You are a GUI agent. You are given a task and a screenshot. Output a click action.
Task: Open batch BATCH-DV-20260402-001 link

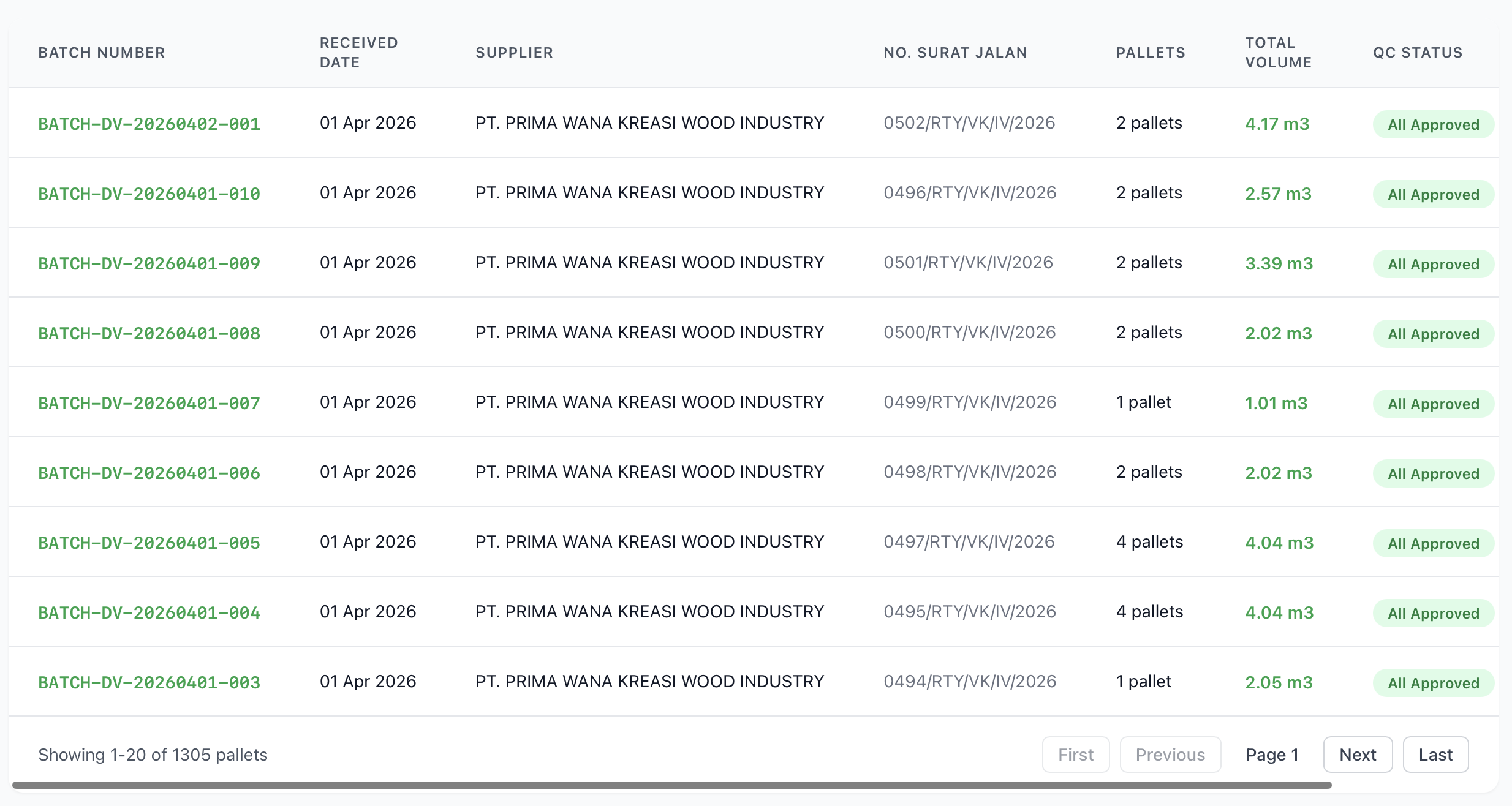(149, 124)
